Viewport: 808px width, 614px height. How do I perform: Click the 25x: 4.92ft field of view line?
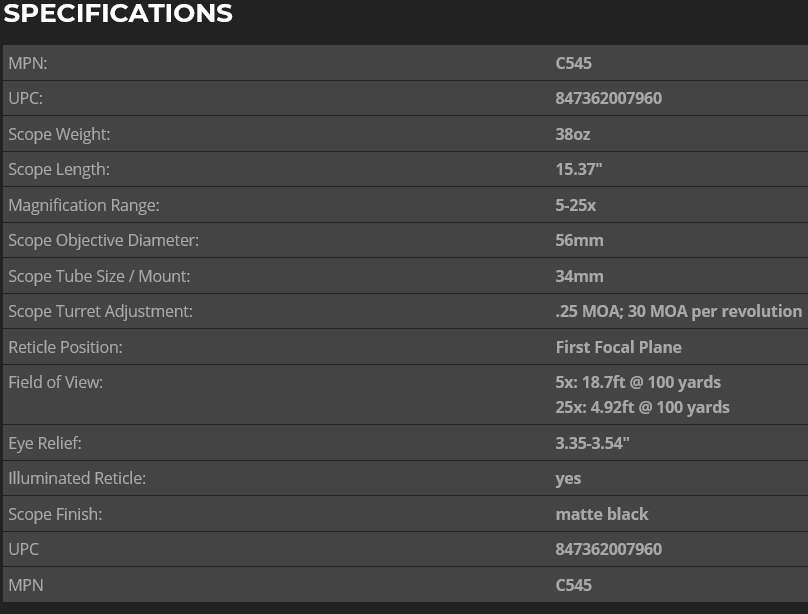(642, 407)
